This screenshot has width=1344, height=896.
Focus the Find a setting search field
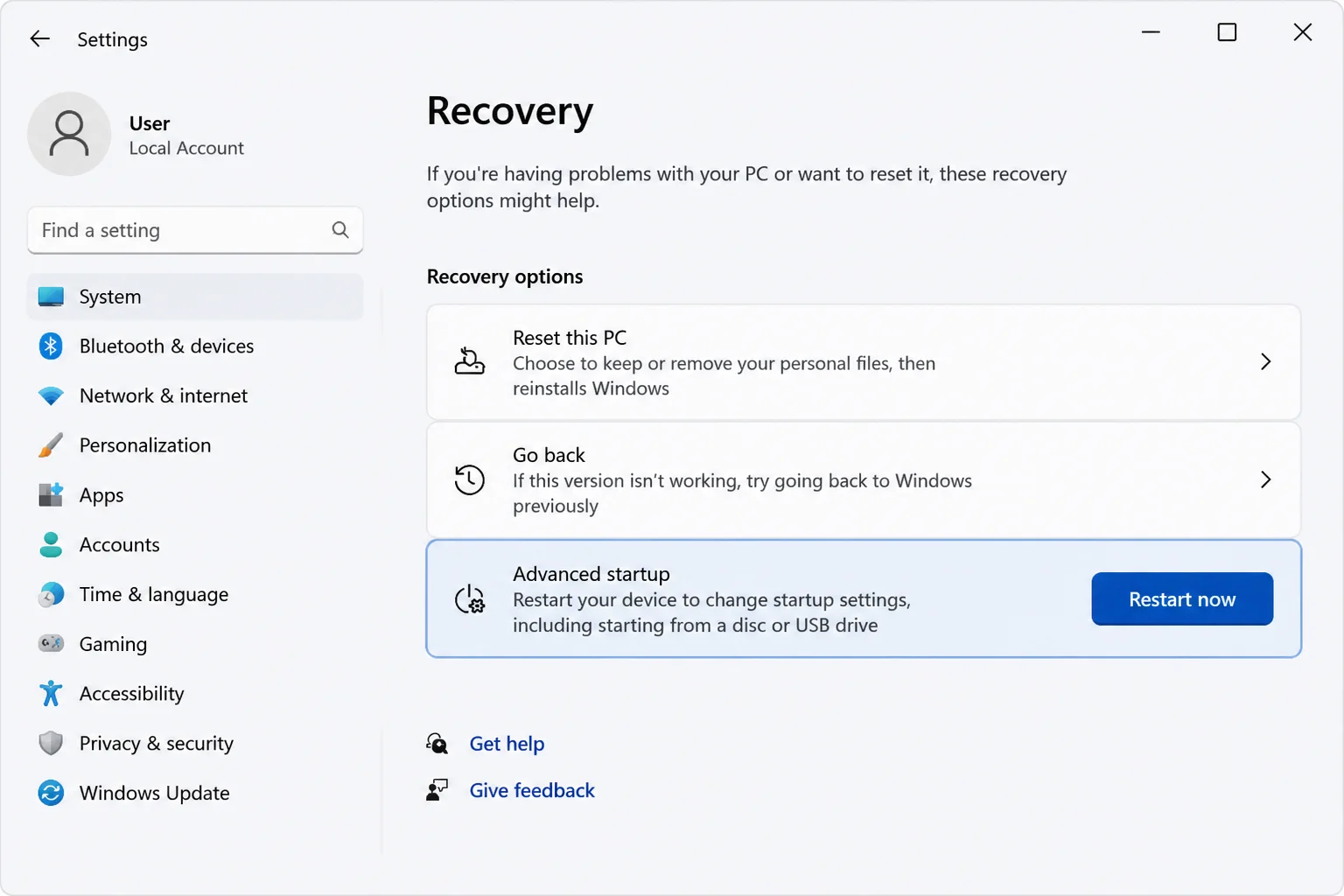point(195,230)
